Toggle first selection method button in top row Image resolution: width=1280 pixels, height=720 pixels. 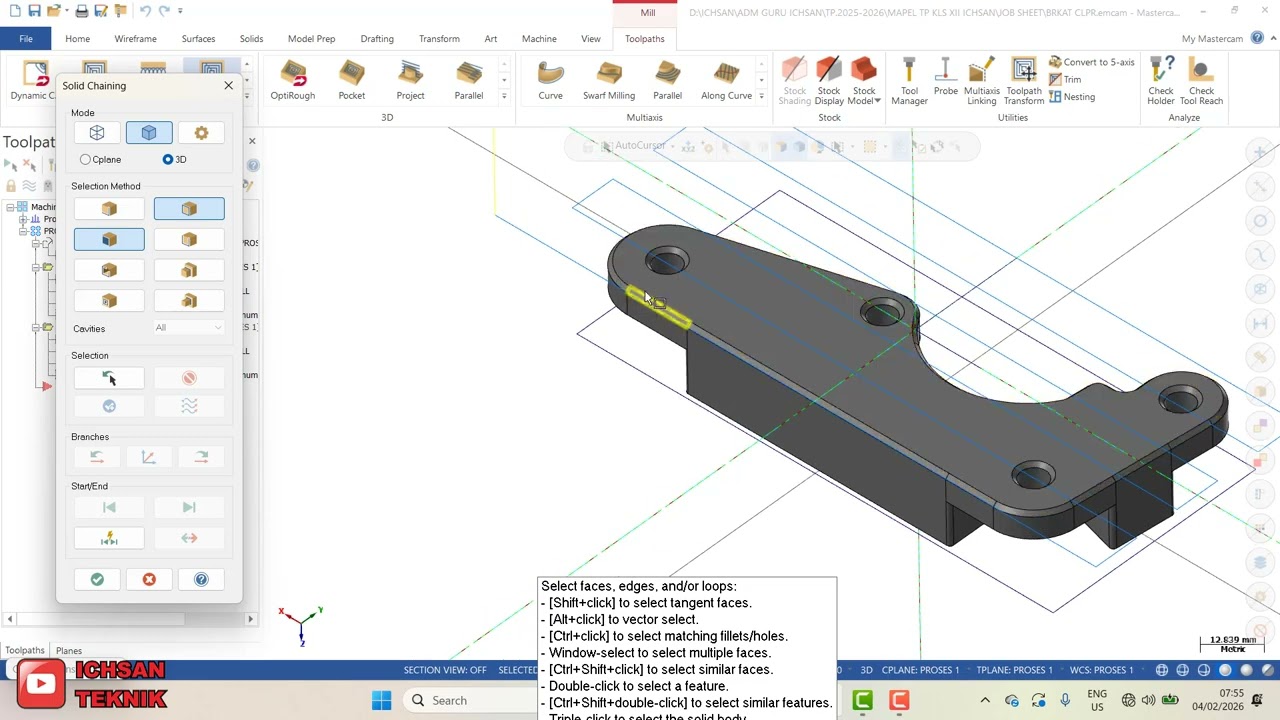click(x=109, y=209)
